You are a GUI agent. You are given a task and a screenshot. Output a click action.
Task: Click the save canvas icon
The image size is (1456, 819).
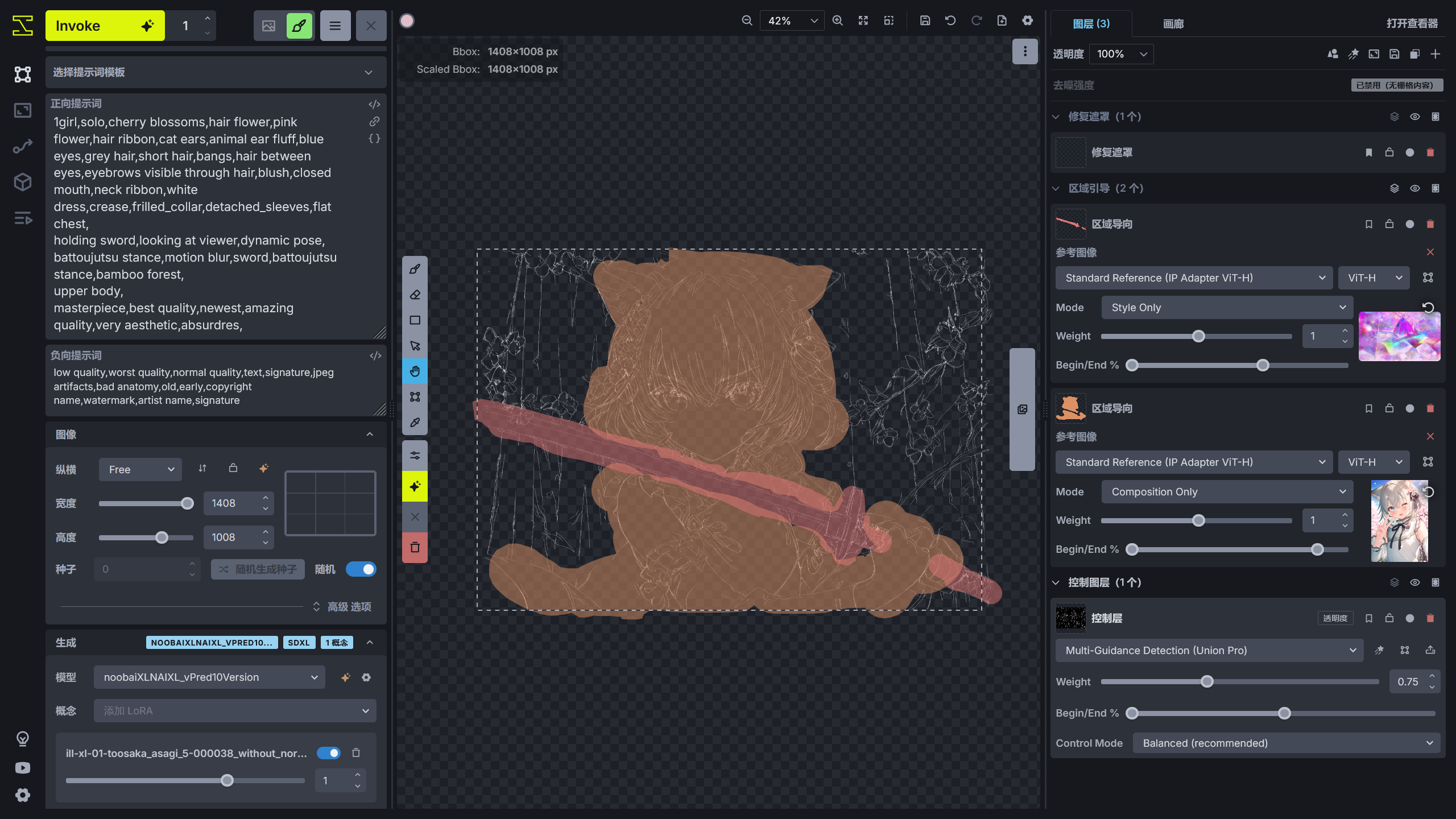[x=925, y=20]
